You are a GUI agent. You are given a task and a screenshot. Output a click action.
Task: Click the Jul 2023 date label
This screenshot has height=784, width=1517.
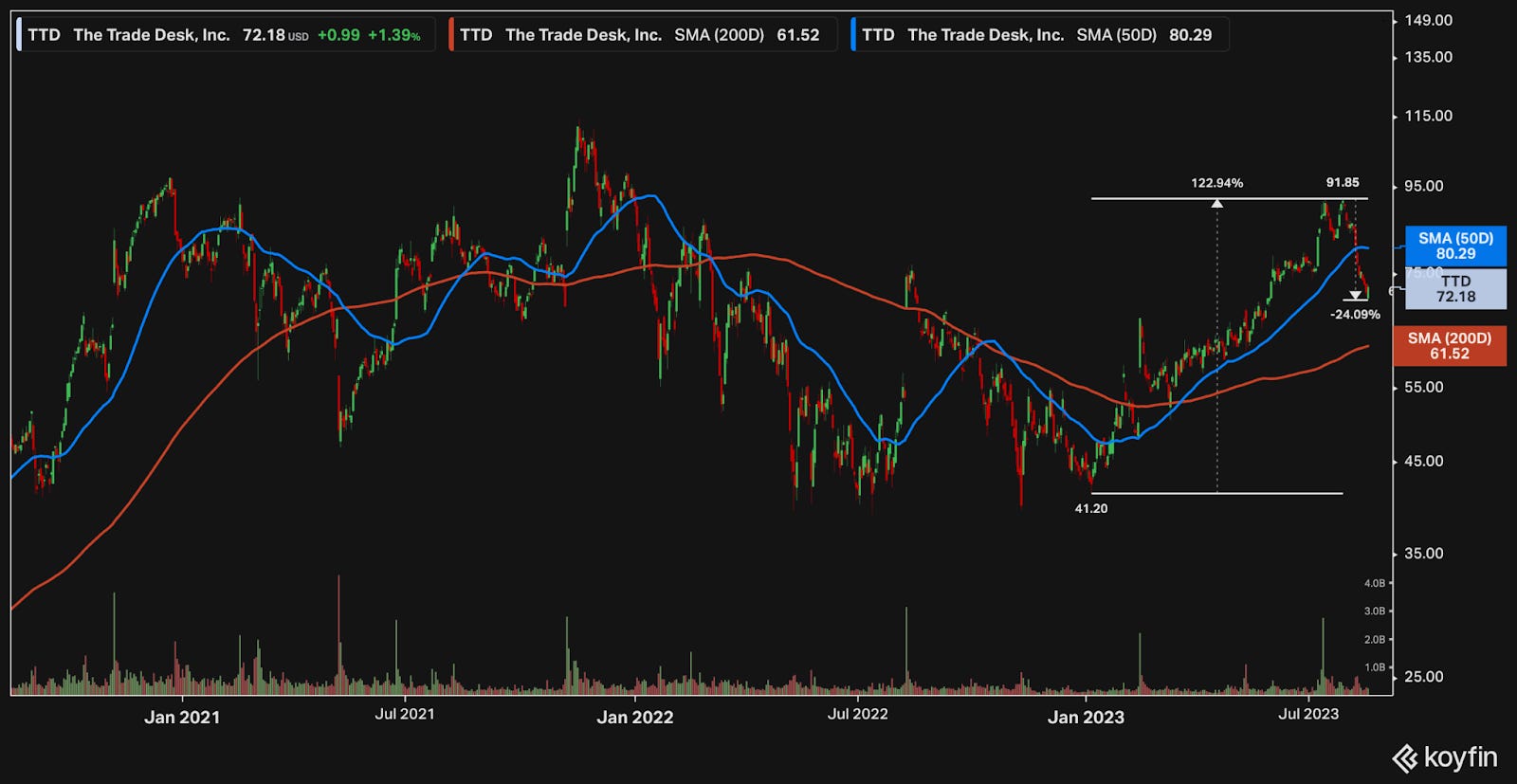point(1308,714)
